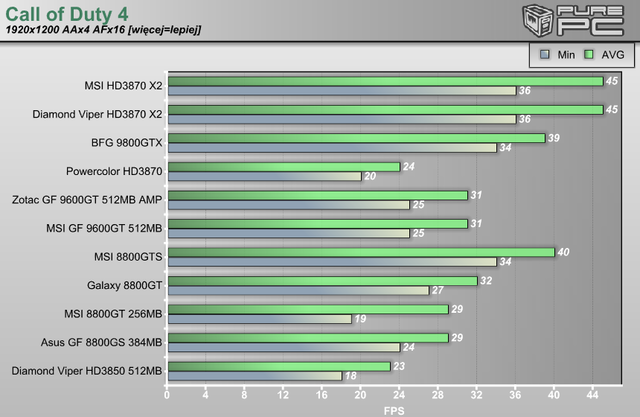Click the Min bar for MSI 8800GT 256MB

pyautogui.click(x=260, y=319)
